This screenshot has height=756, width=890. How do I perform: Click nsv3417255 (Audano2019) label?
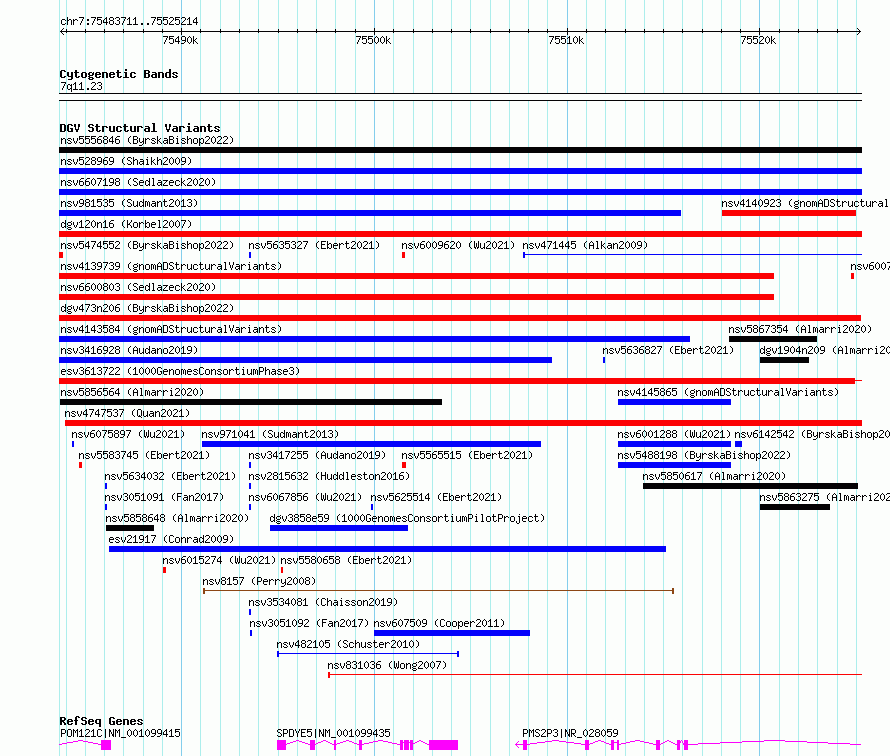tap(317, 455)
